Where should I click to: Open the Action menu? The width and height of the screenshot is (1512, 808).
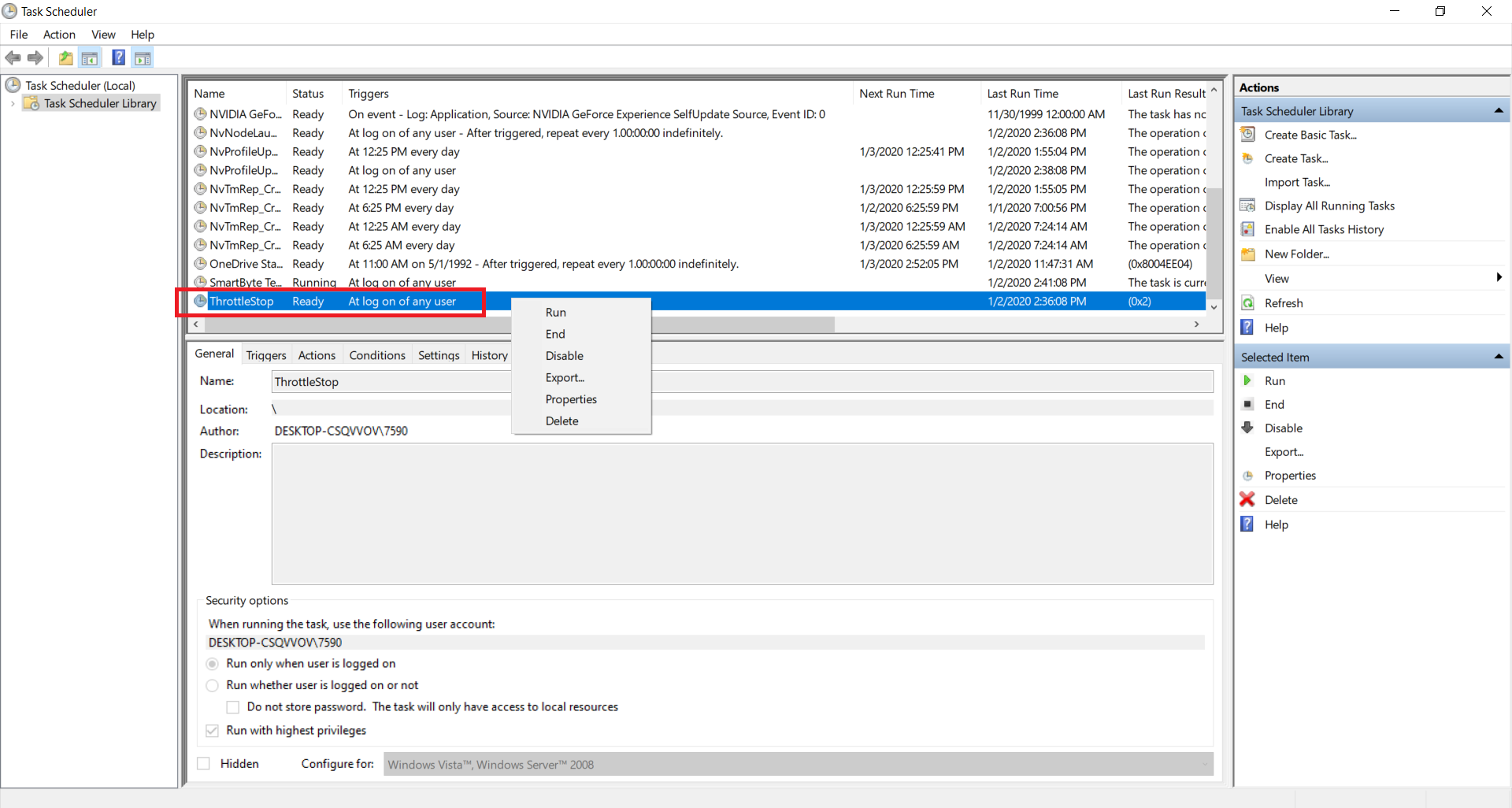(59, 34)
